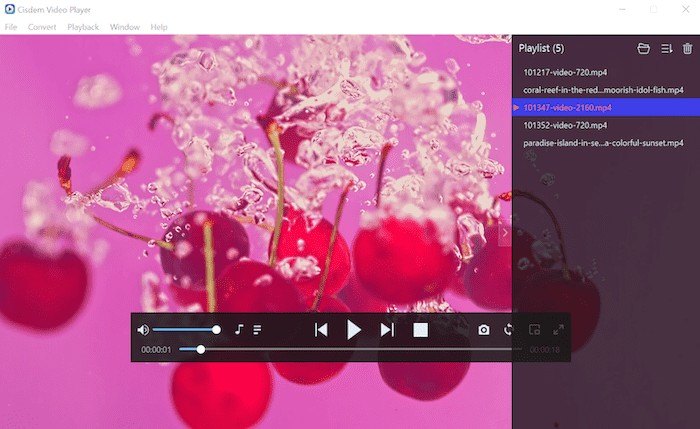Open the playlist sort order options
The image size is (700, 429).
tap(666, 48)
